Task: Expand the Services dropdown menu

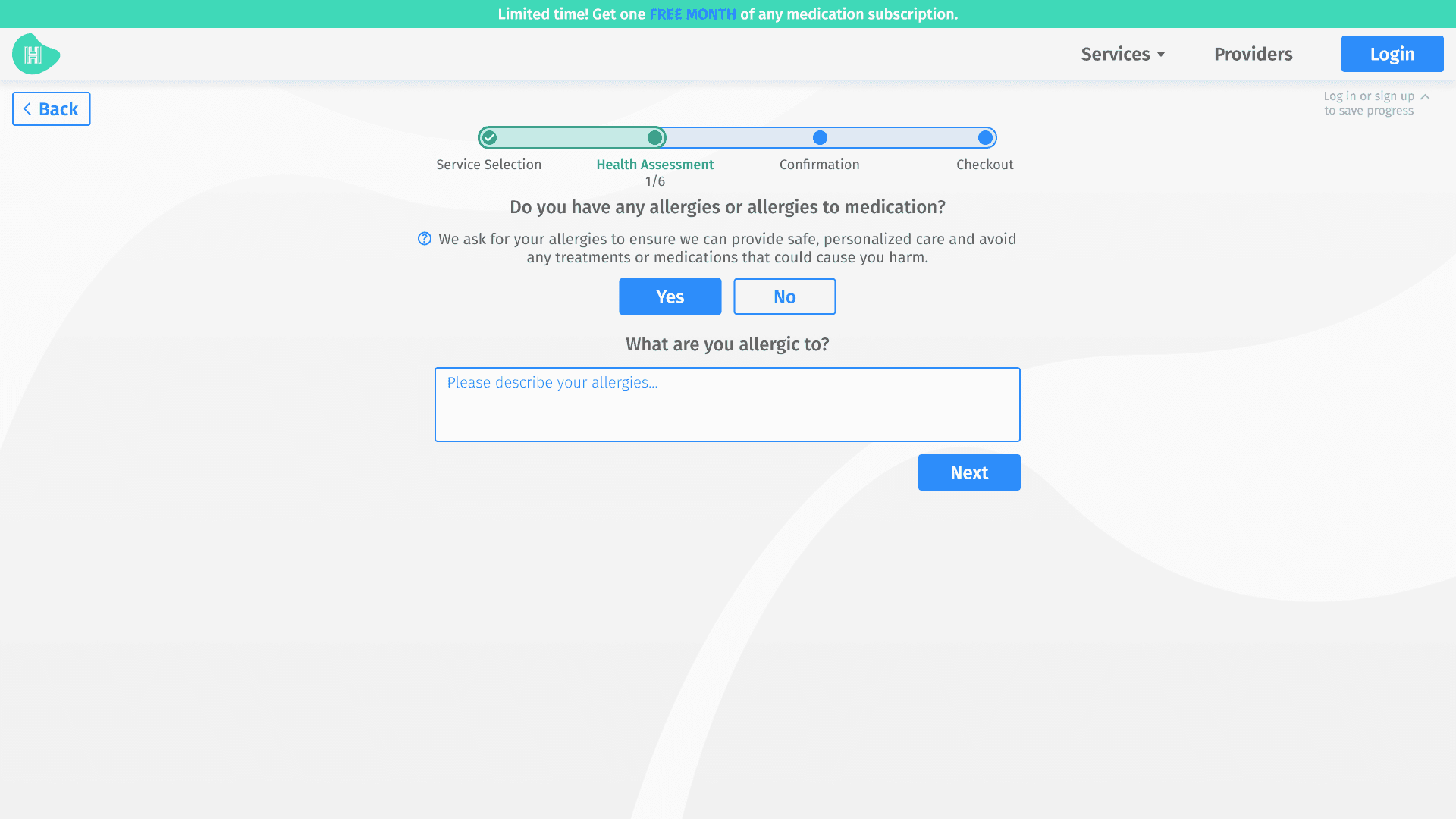Action: (1115, 54)
